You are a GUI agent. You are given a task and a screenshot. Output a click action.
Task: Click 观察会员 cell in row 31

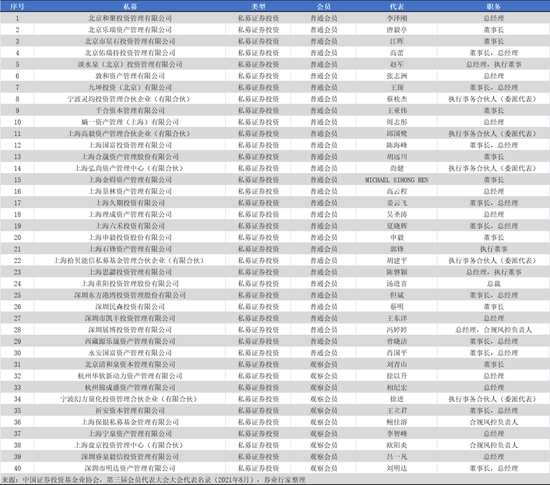click(x=323, y=364)
